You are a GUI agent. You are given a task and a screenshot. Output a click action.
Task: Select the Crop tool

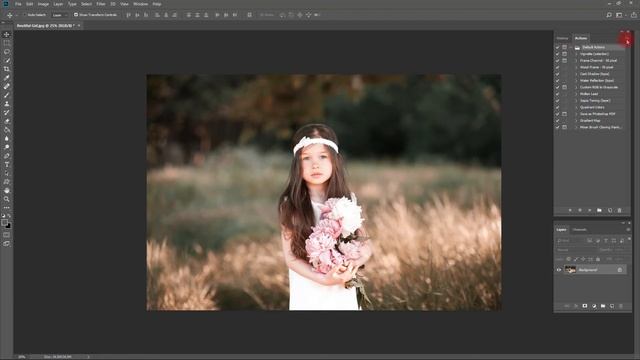click(x=7, y=69)
